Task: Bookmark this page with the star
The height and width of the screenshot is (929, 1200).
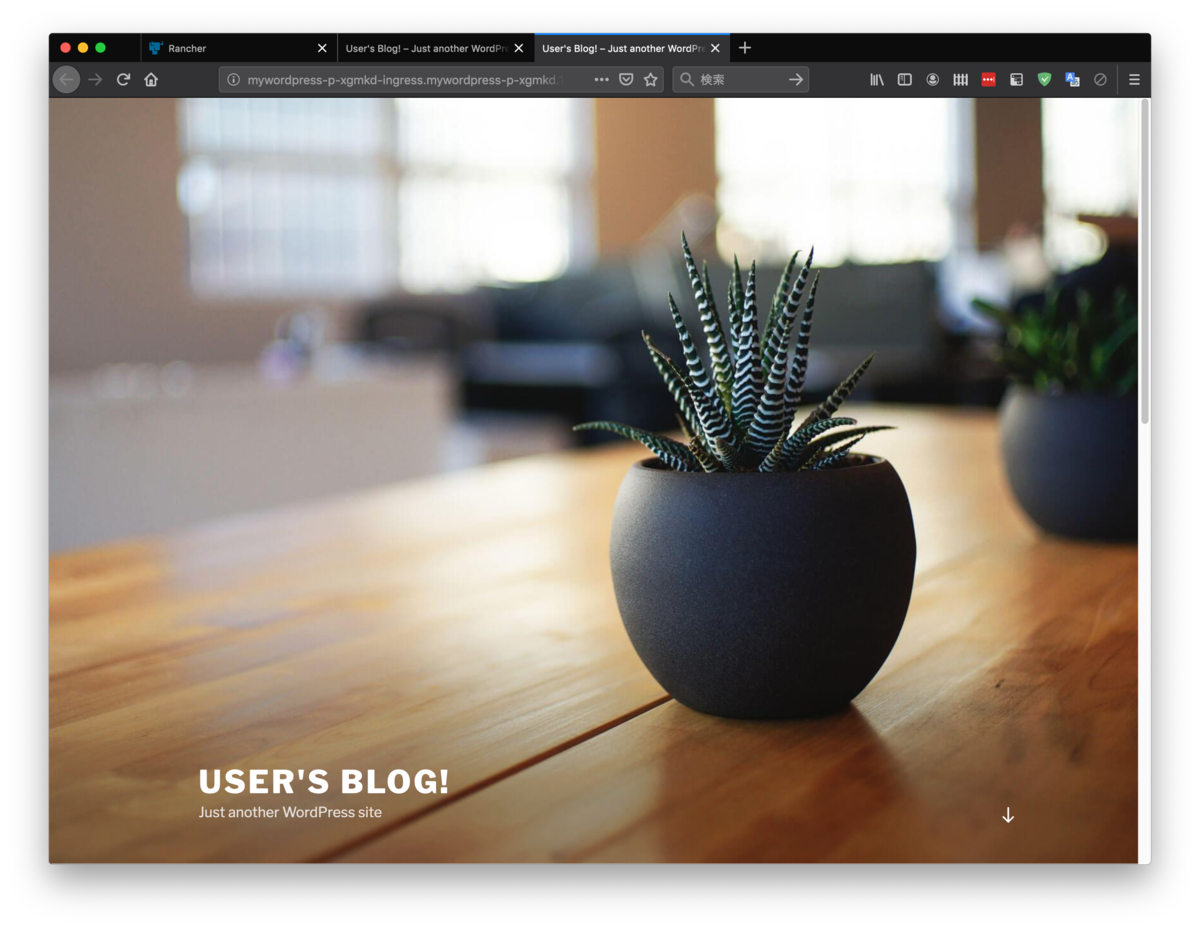Action: click(x=651, y=79)
